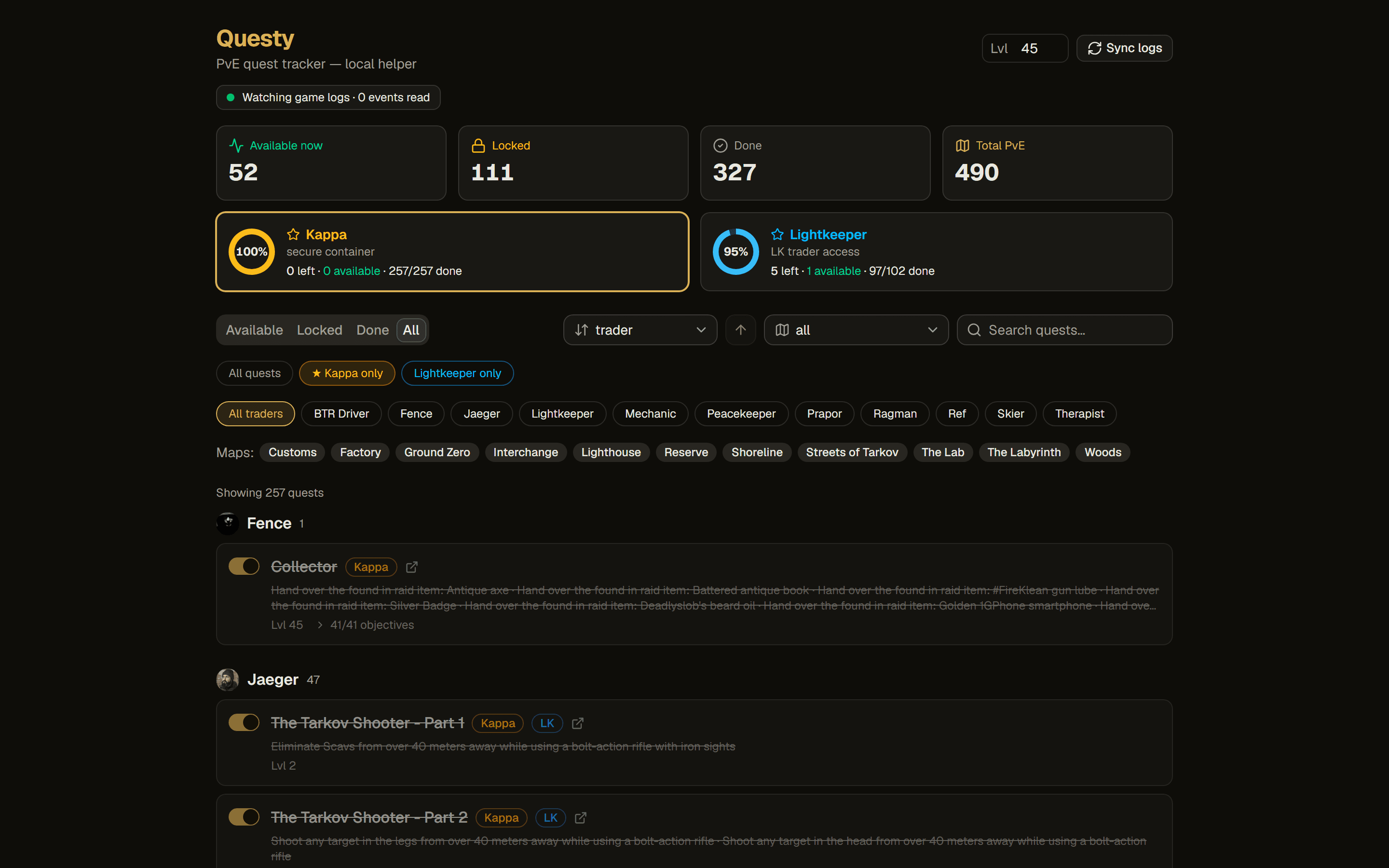
Task: Switch to the Available tab
Action: (x=254, y=330)
